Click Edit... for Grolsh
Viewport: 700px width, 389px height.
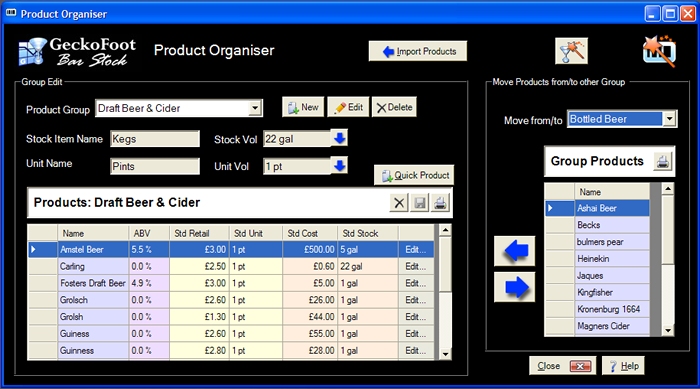[x=416, y=317]
